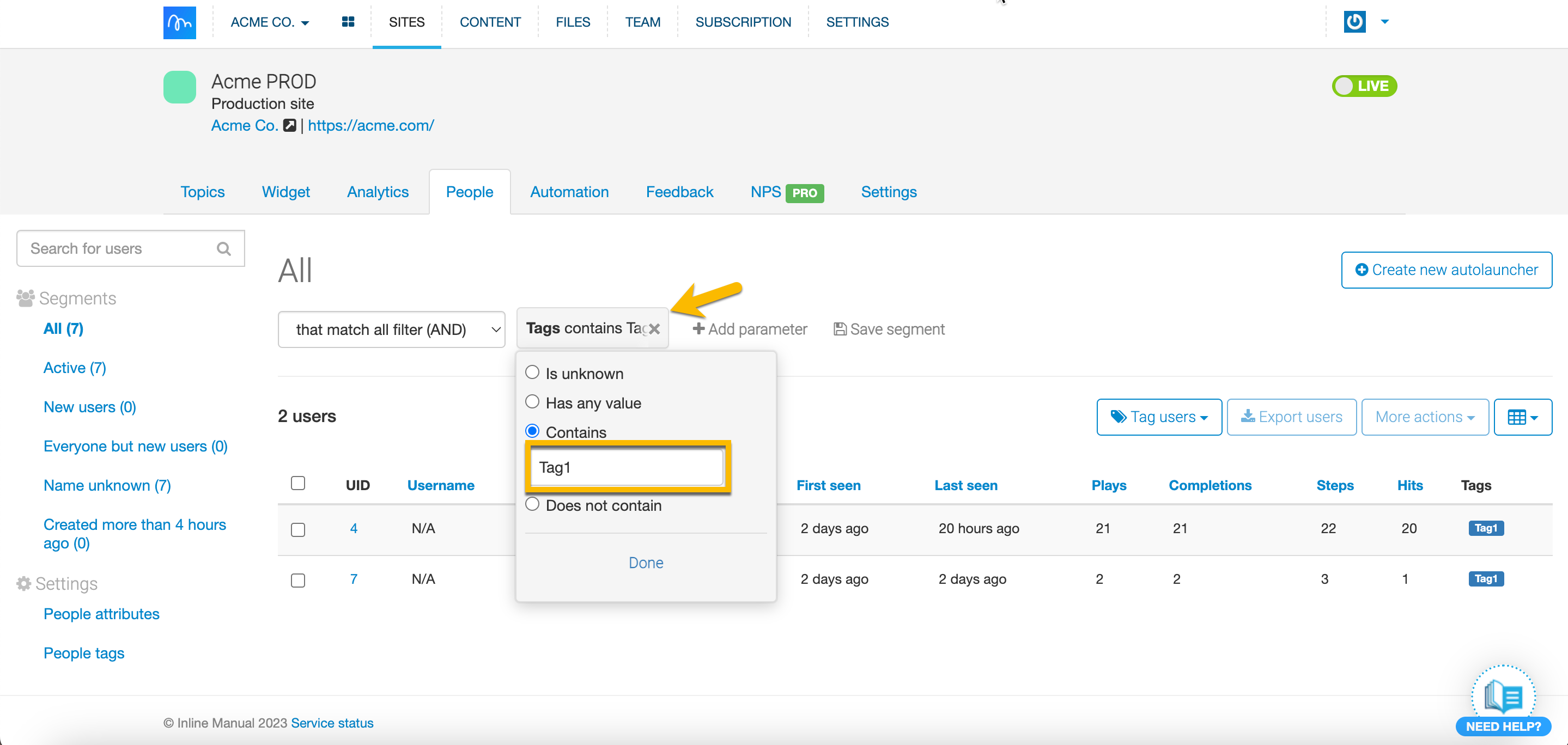Click the Tag1 filter value field

click(x=627, y=467)
